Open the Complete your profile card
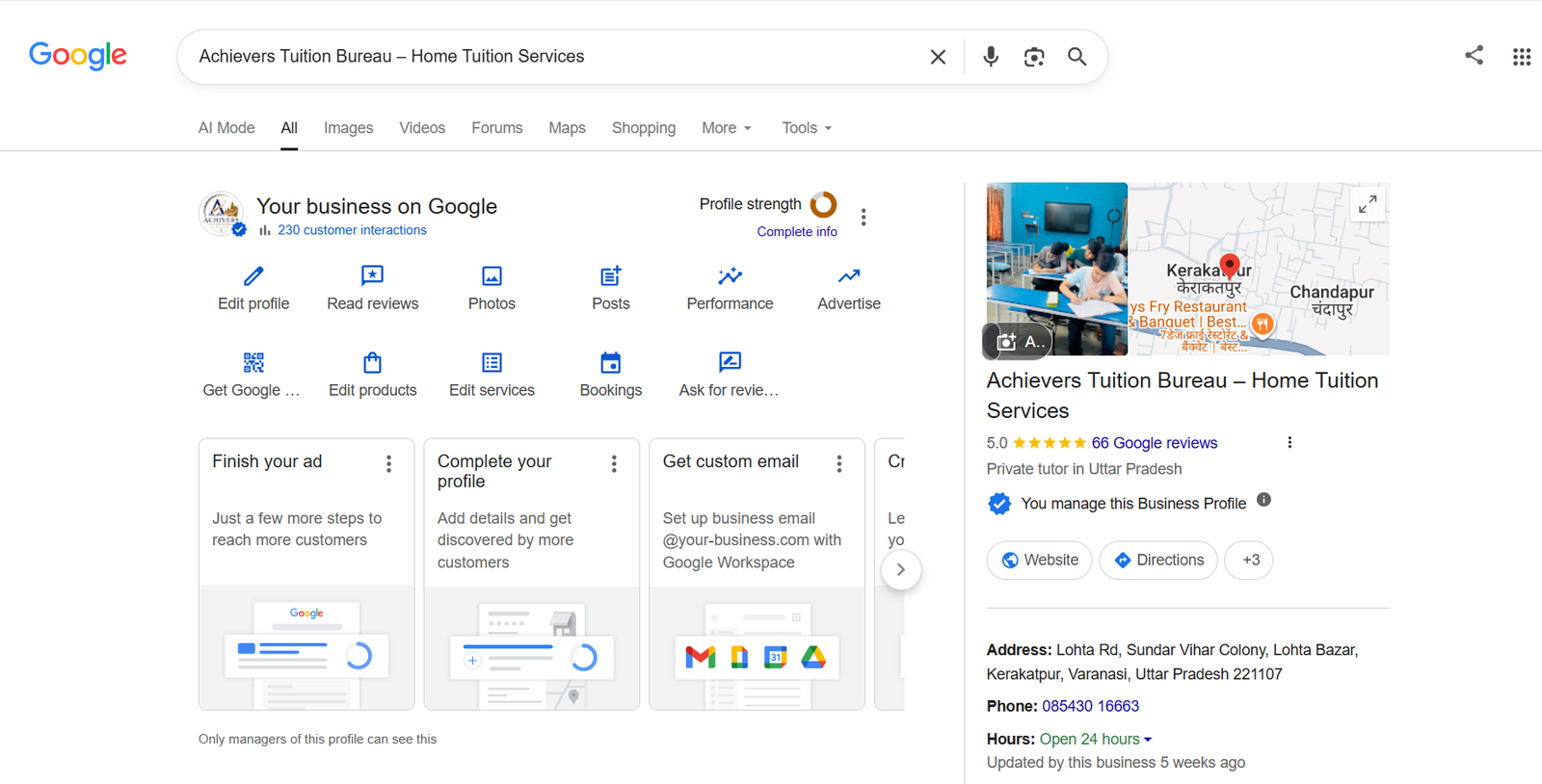The image size is (1542, 784). pos(532,574)
